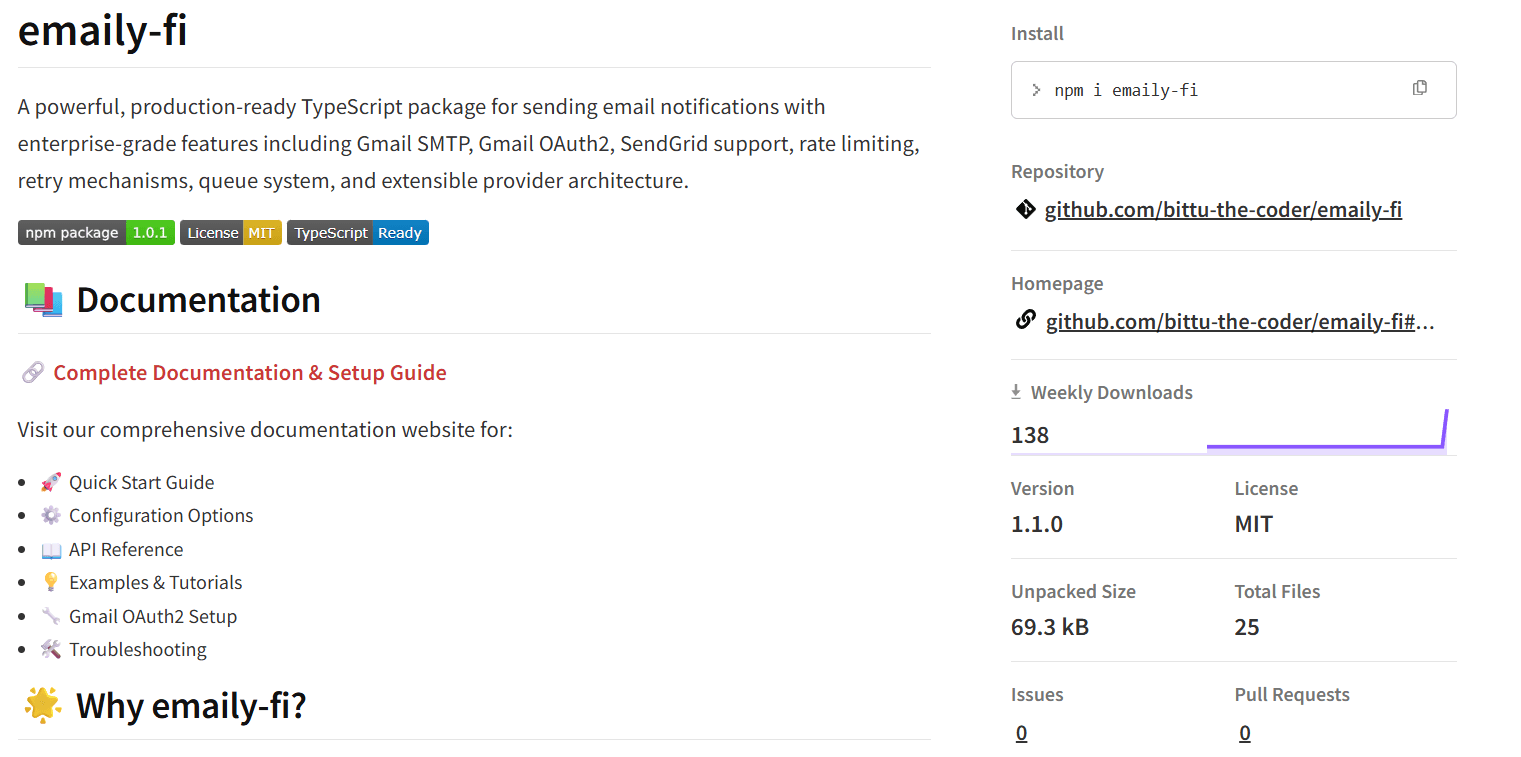The height and width of the screenshot is (757, 1521).
Task: Open the github.com repository link
Action: pos(1223,210)
